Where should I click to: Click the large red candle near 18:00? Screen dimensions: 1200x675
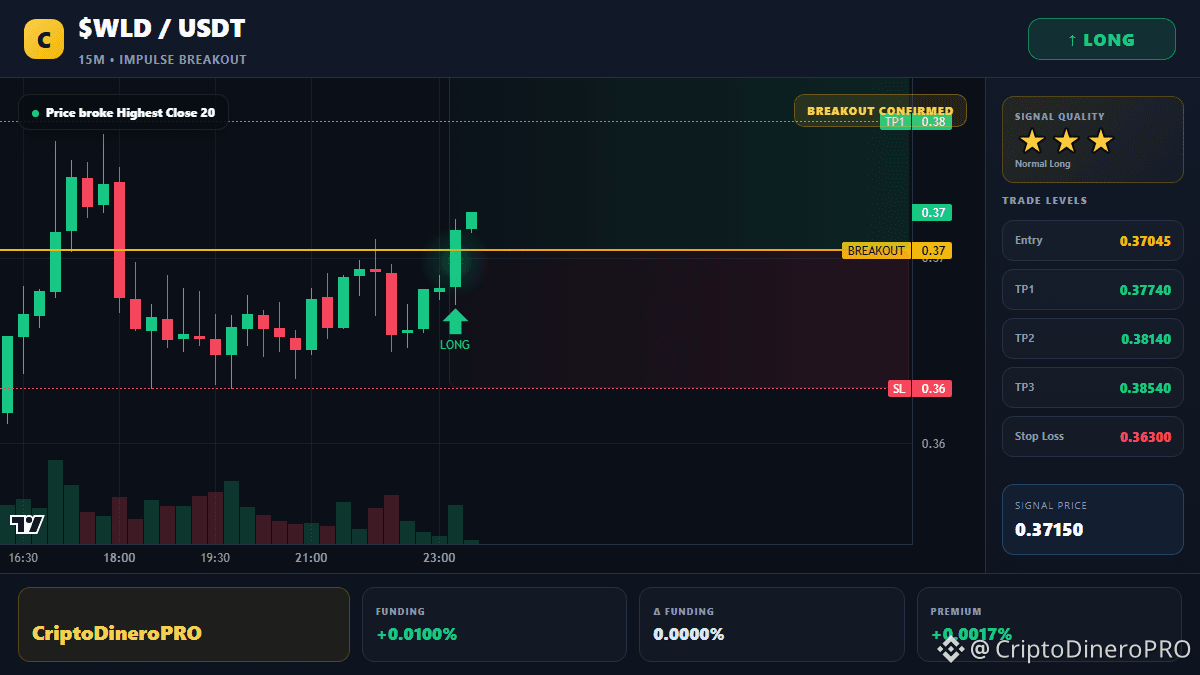(119, 240)
